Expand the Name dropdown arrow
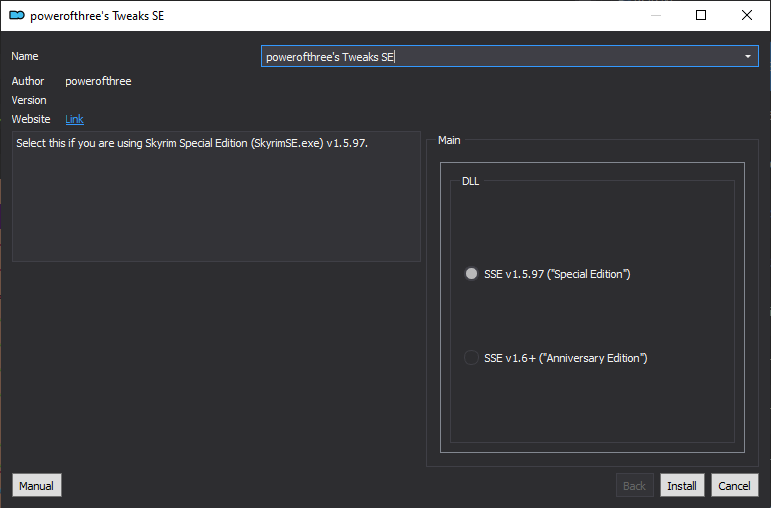Screen dimensions: 771x508 point(748,57)
